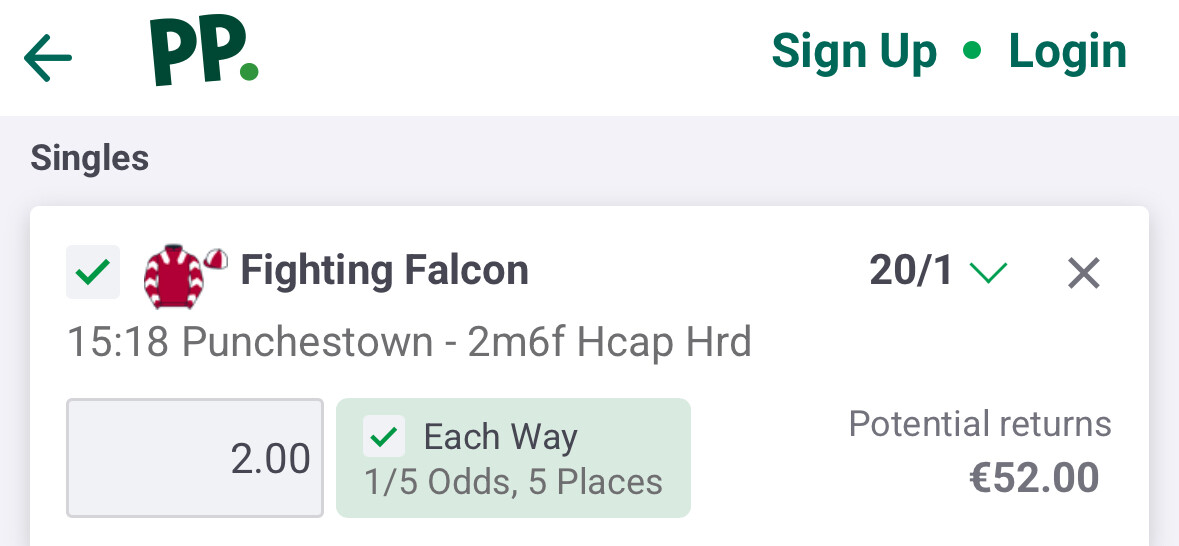This screenshot has height=546, width=1179.
Task: Click the green dot between Sign Up and Login
Action: click(x=972, y=51)
